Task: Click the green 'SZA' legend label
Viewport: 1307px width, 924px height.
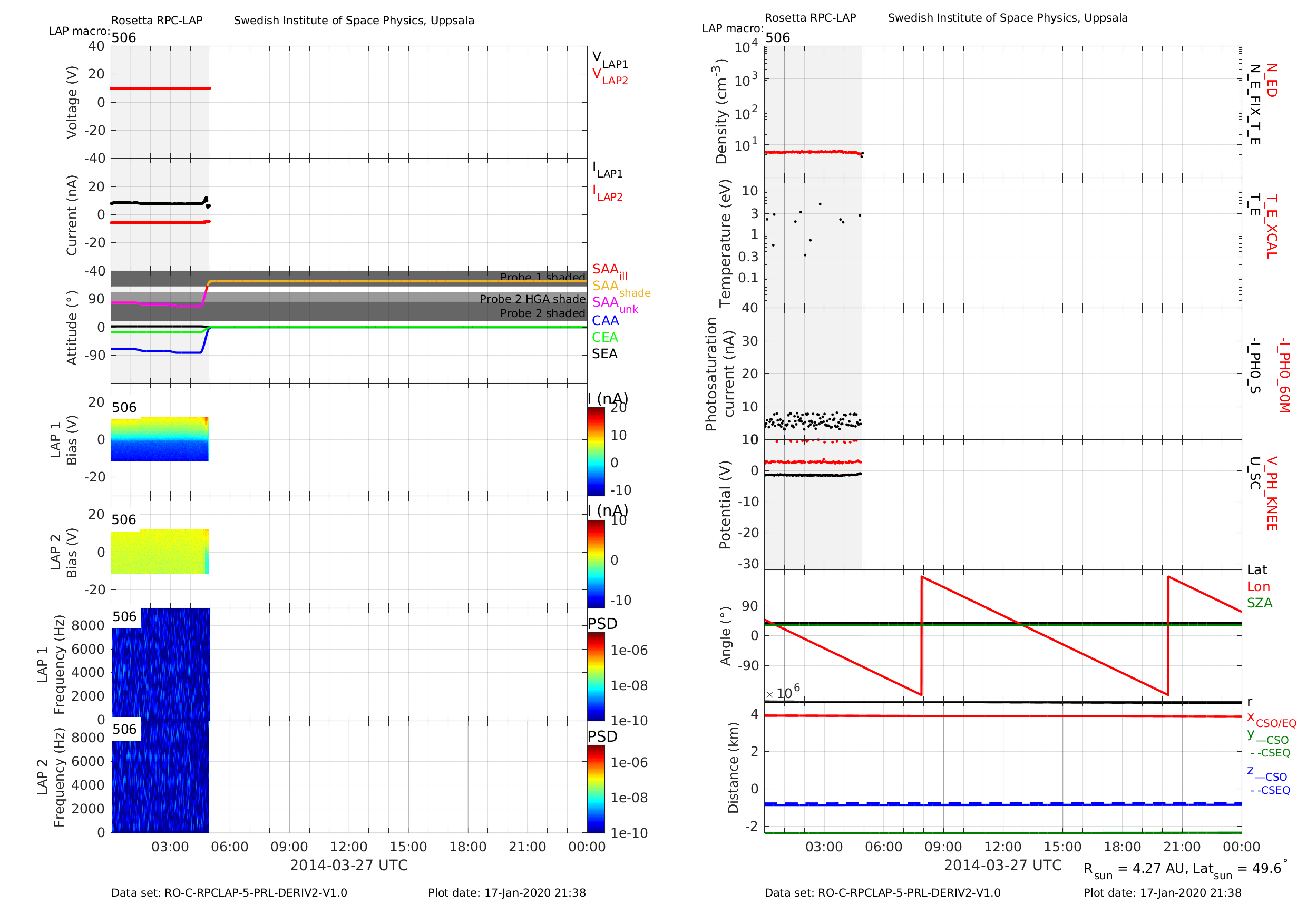Action: pyautogui.click(x=1260, y=603)
